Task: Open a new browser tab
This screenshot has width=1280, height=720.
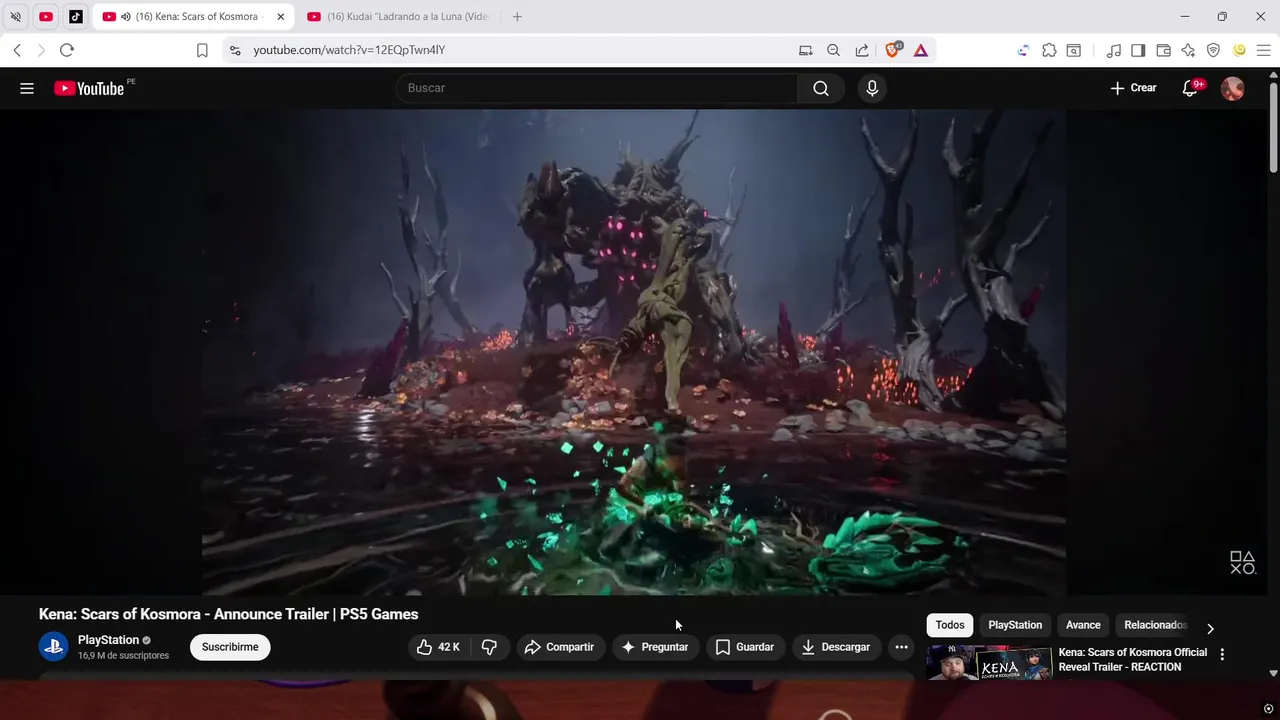Action: coord(517,16)
